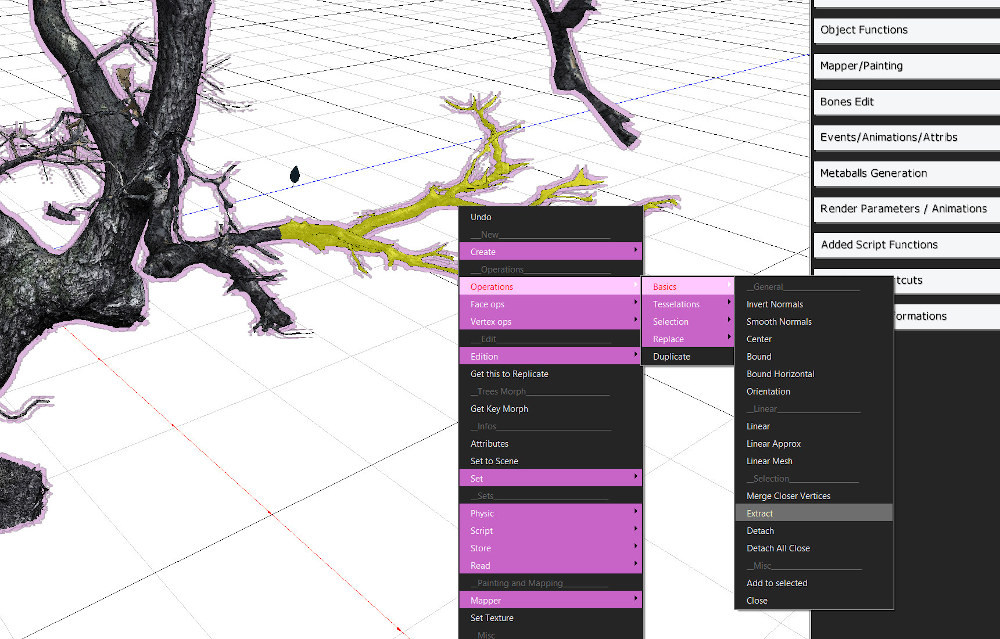Open Attributes from the context menu
The width and height of the screenshot is (1000, 639).
[x=550, y=444]
